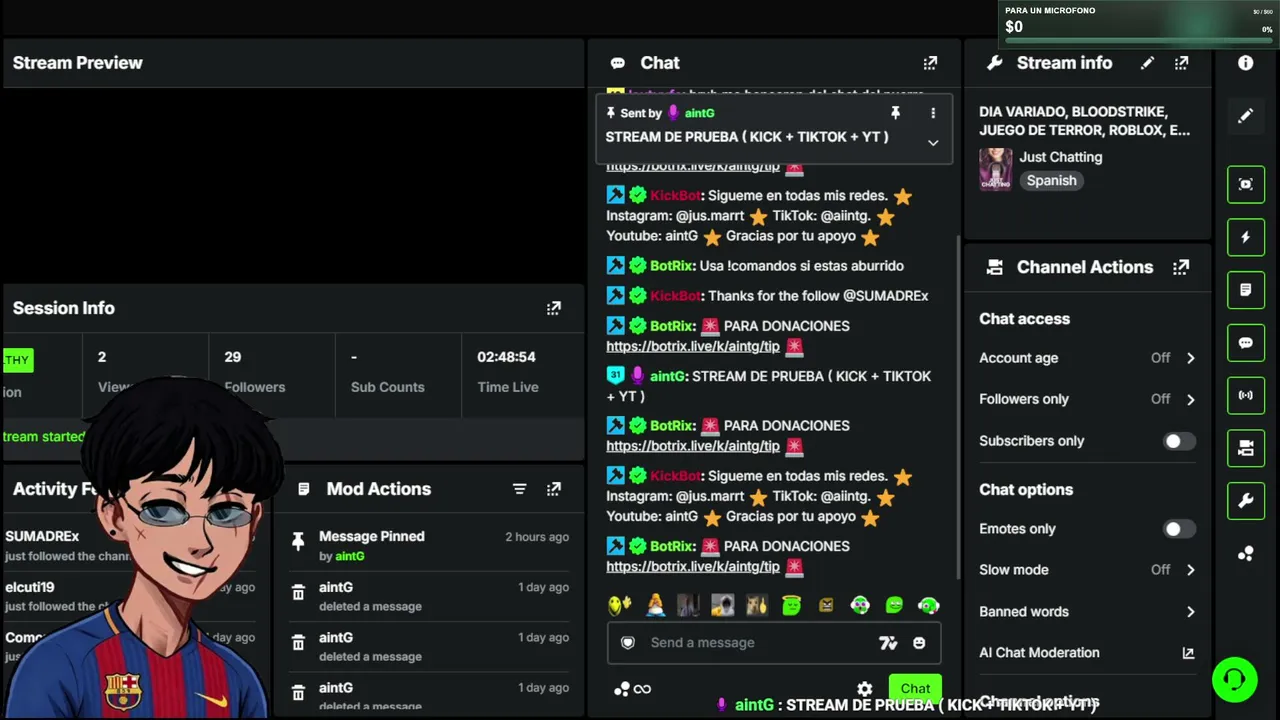Image resolution: width=1280 pixels, height=720 pixels.
Task: Select the 29 Followers count
Action: (233, 357)
